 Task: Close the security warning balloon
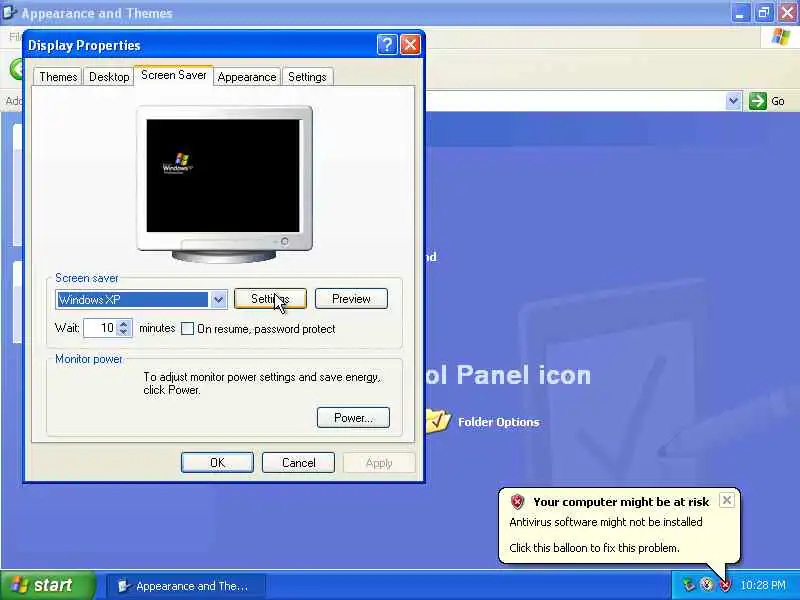pyautogui.click(x=727, y=500)
